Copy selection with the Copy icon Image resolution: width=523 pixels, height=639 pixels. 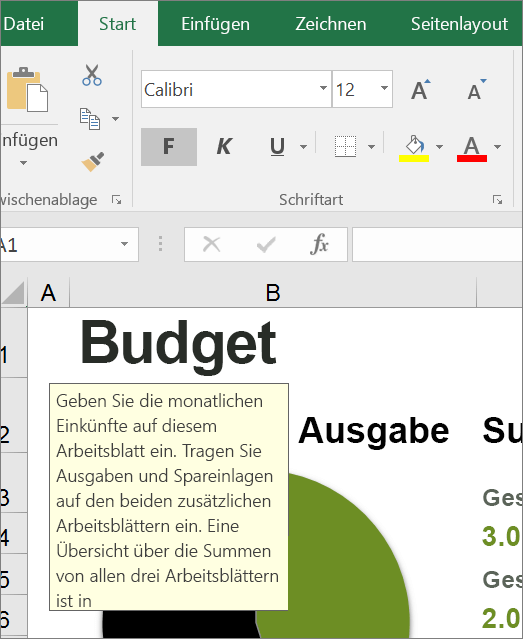pyautogui.click(x=90, y=119)
